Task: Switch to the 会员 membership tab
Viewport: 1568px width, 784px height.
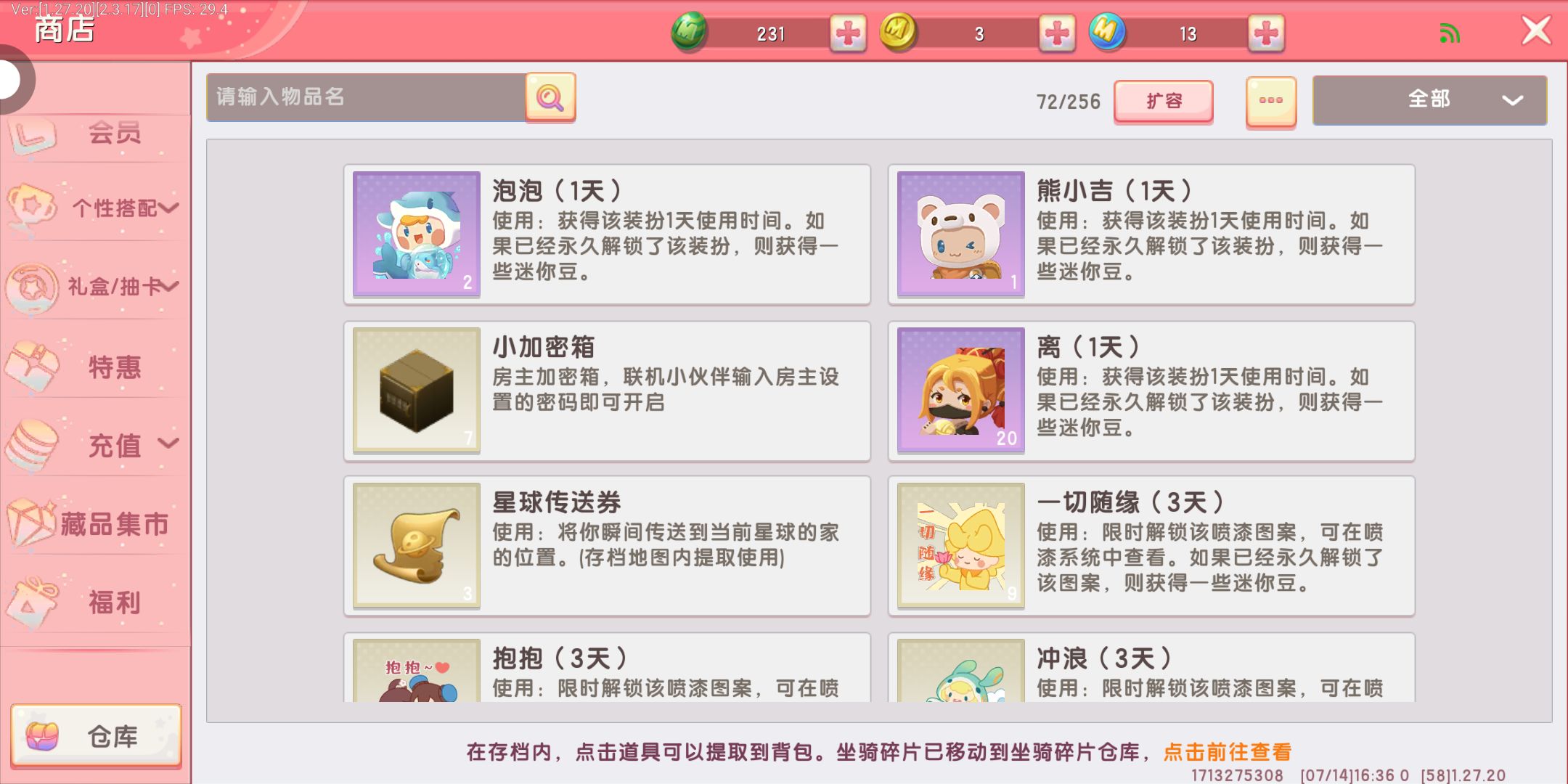Action: point(94,134)
